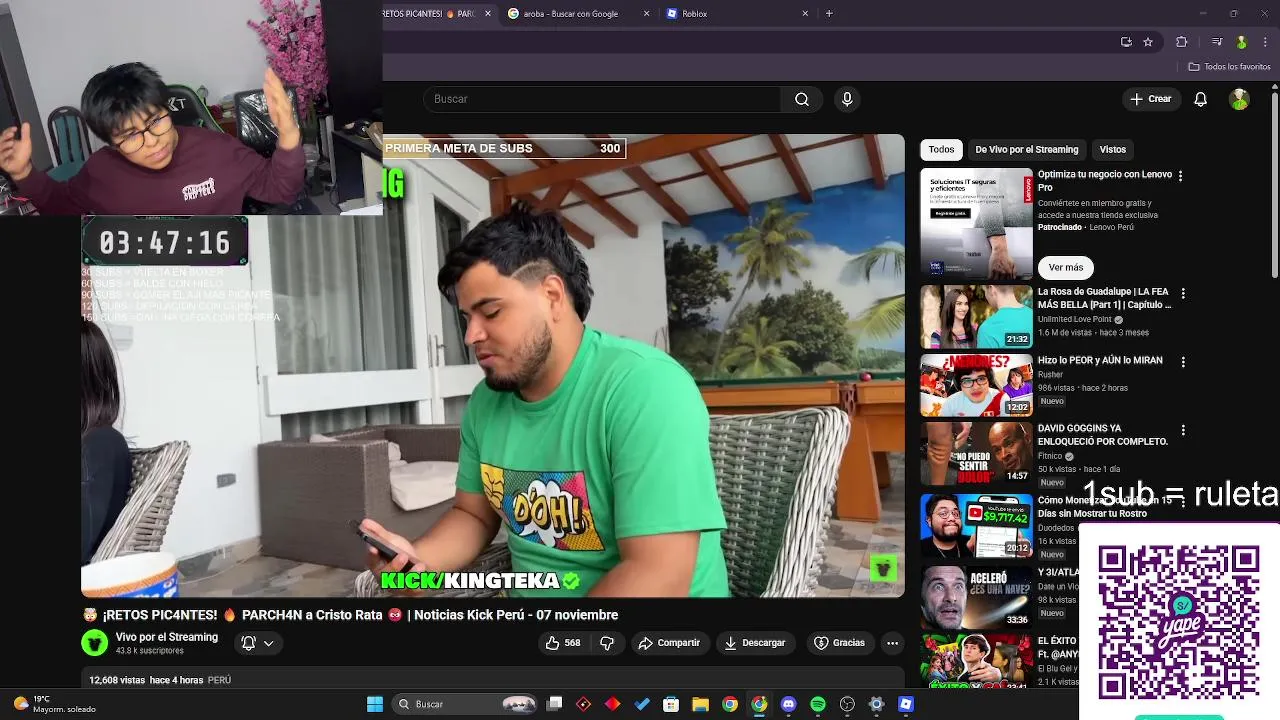The image size is (1280, 720).
Task: Open a new browser tab with plus
Action: click(x=829, y=14)
